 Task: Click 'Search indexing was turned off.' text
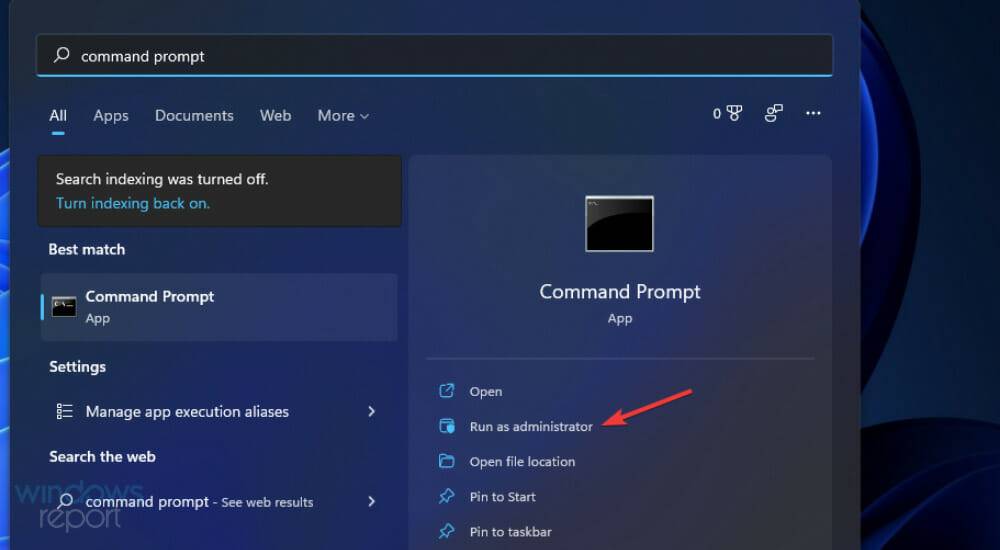[162, 179]
